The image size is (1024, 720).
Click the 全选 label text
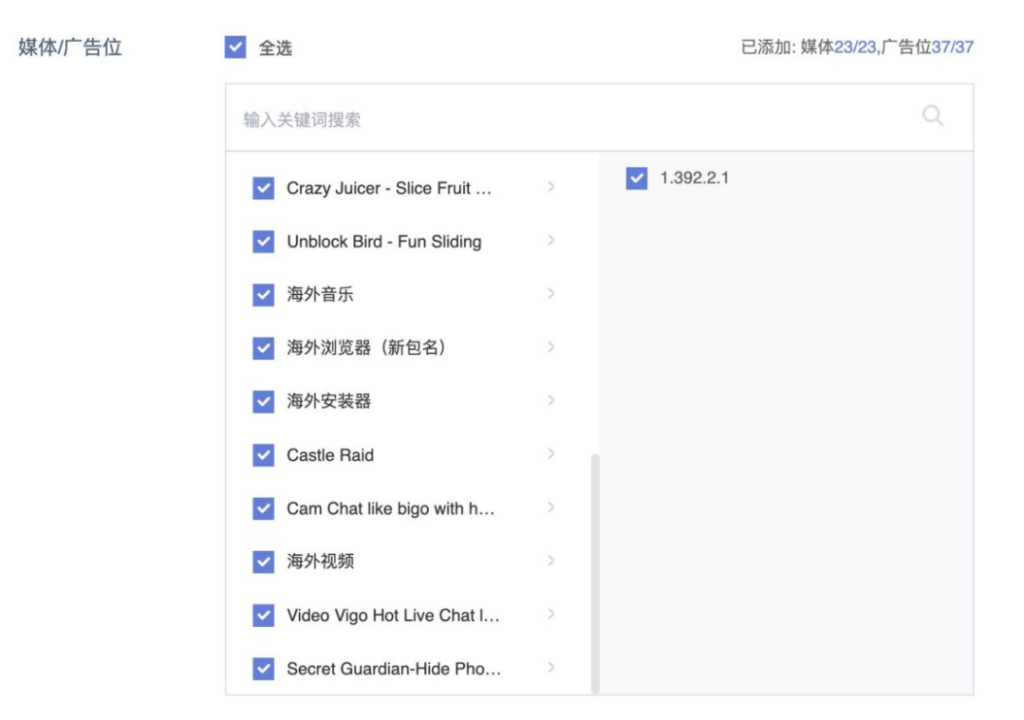pyautogui.click(x=276, y=48)
